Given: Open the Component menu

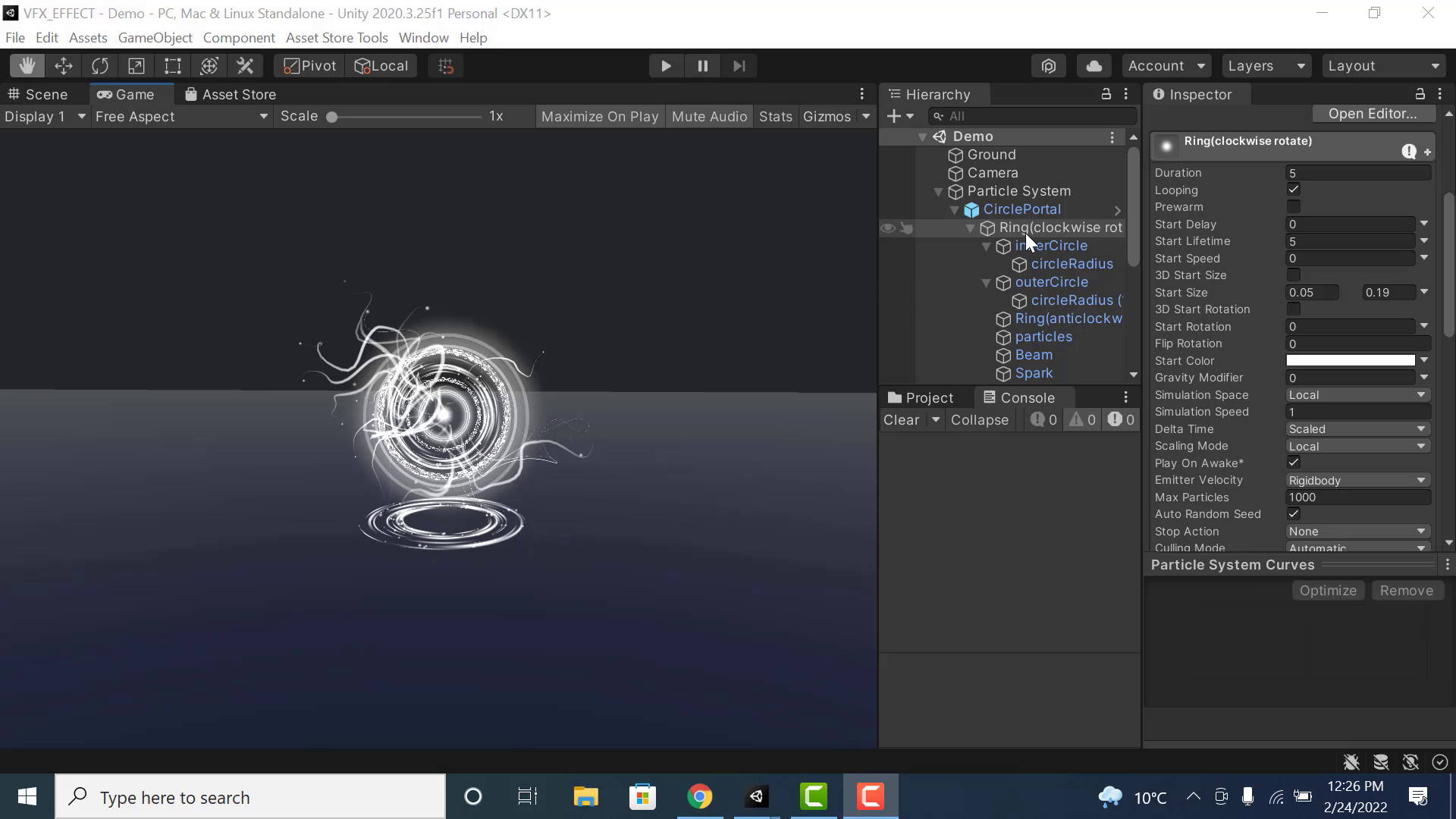Looking at the screenshot, I should tap(239, 38).
